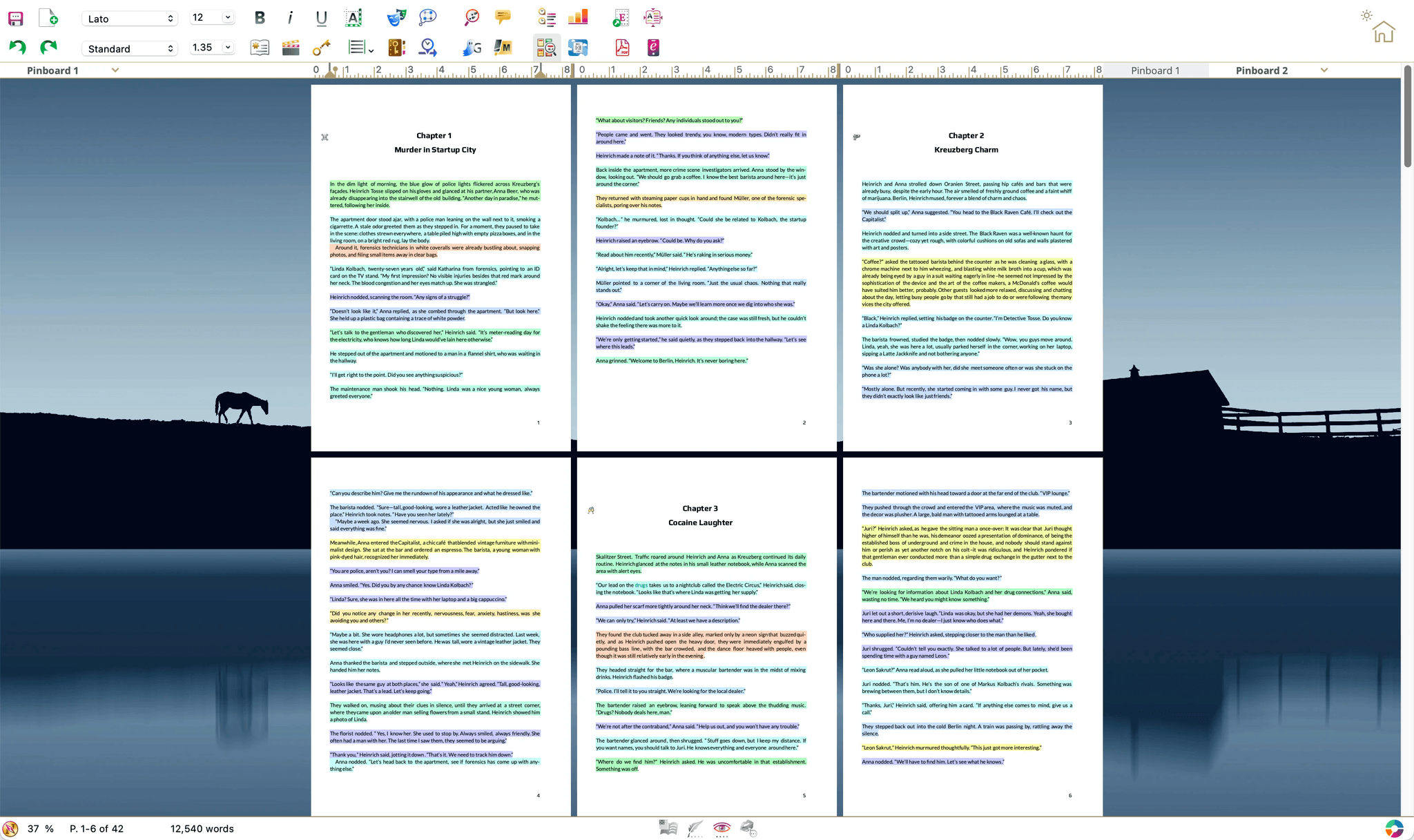Viewport: 1414px width, 840px height.
Task: Export document with the PDF icon
Action: (622, 48)
